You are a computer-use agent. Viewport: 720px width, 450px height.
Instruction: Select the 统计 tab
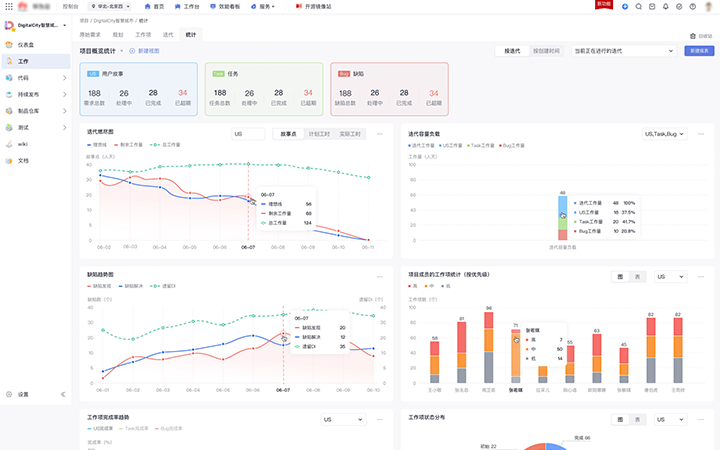click(191, 34)
